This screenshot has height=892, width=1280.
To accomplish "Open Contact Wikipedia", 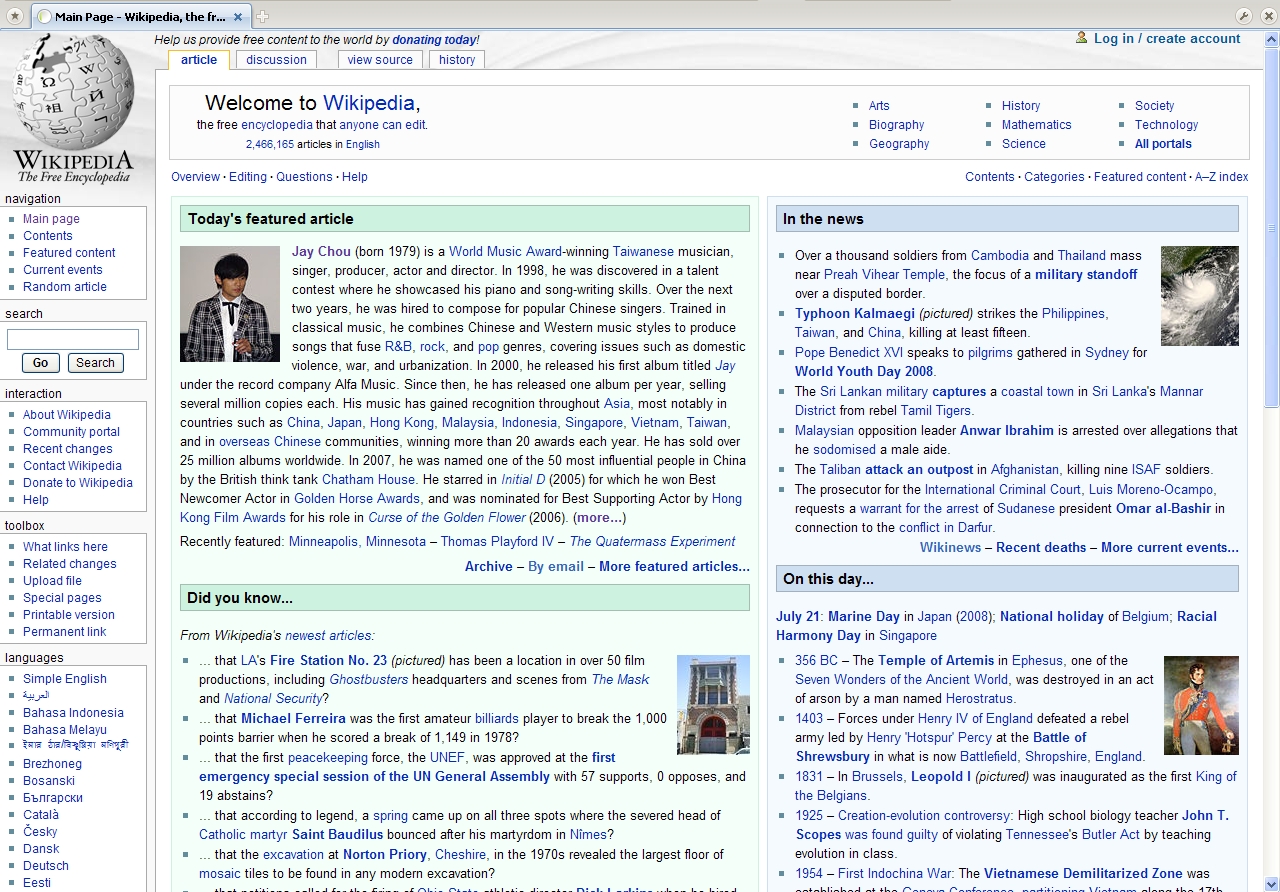I will pos(72,466).
